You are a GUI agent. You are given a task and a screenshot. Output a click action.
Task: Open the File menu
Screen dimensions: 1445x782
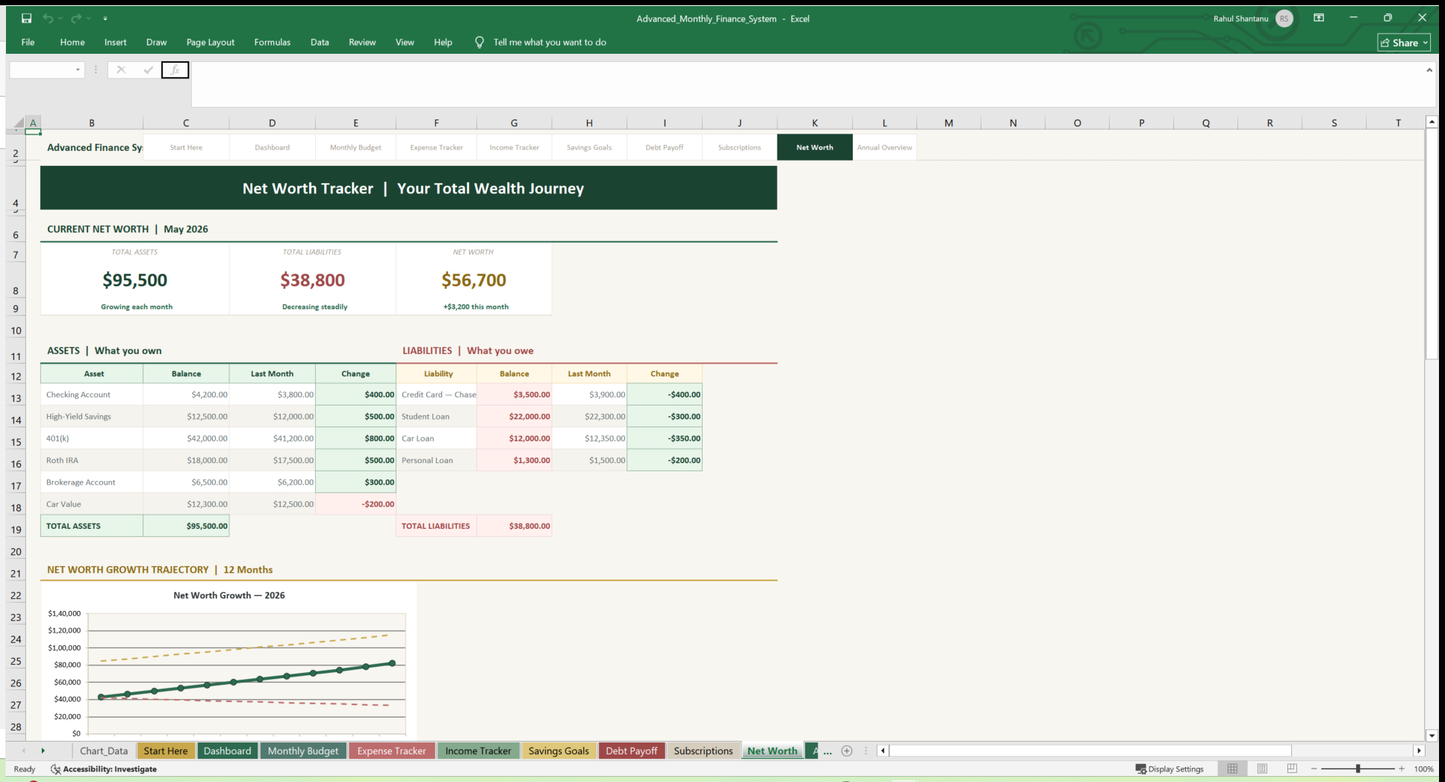pyautogui.click(x=28, y=42)
